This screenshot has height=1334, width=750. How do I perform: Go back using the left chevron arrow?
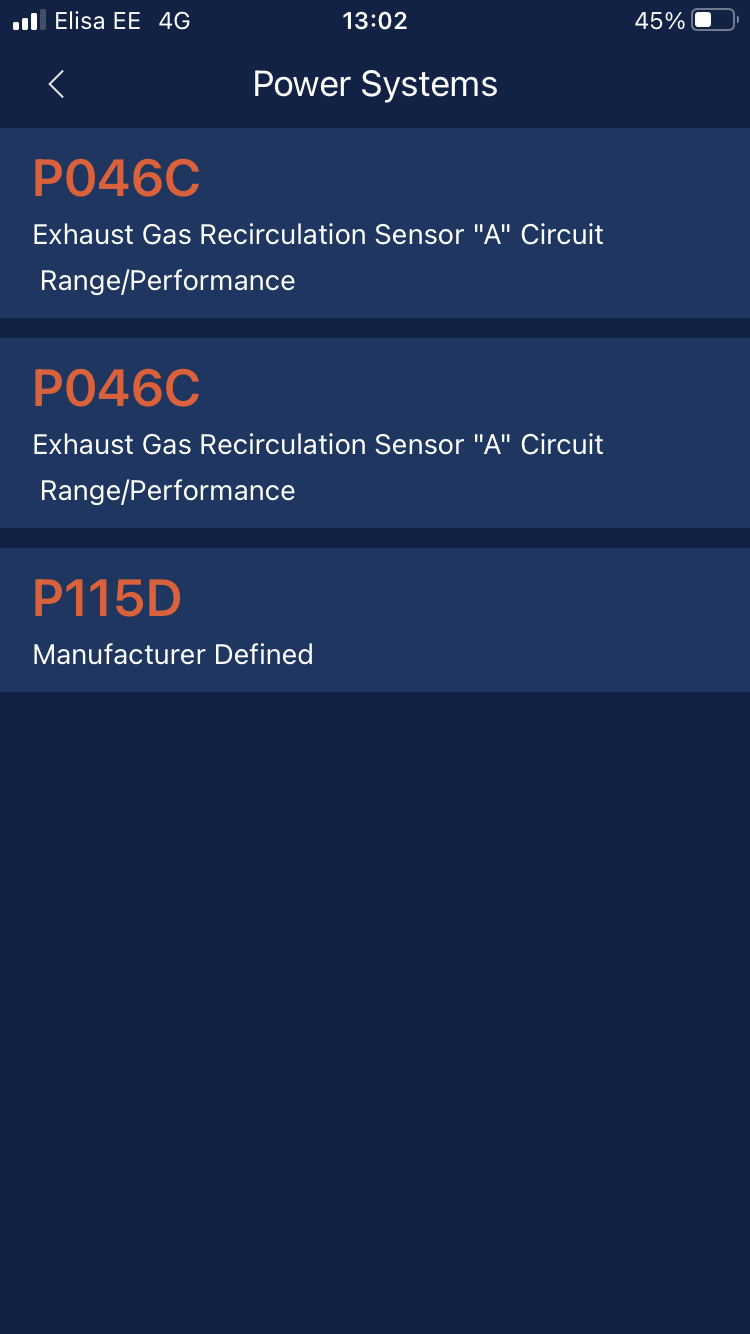(56, 84)
